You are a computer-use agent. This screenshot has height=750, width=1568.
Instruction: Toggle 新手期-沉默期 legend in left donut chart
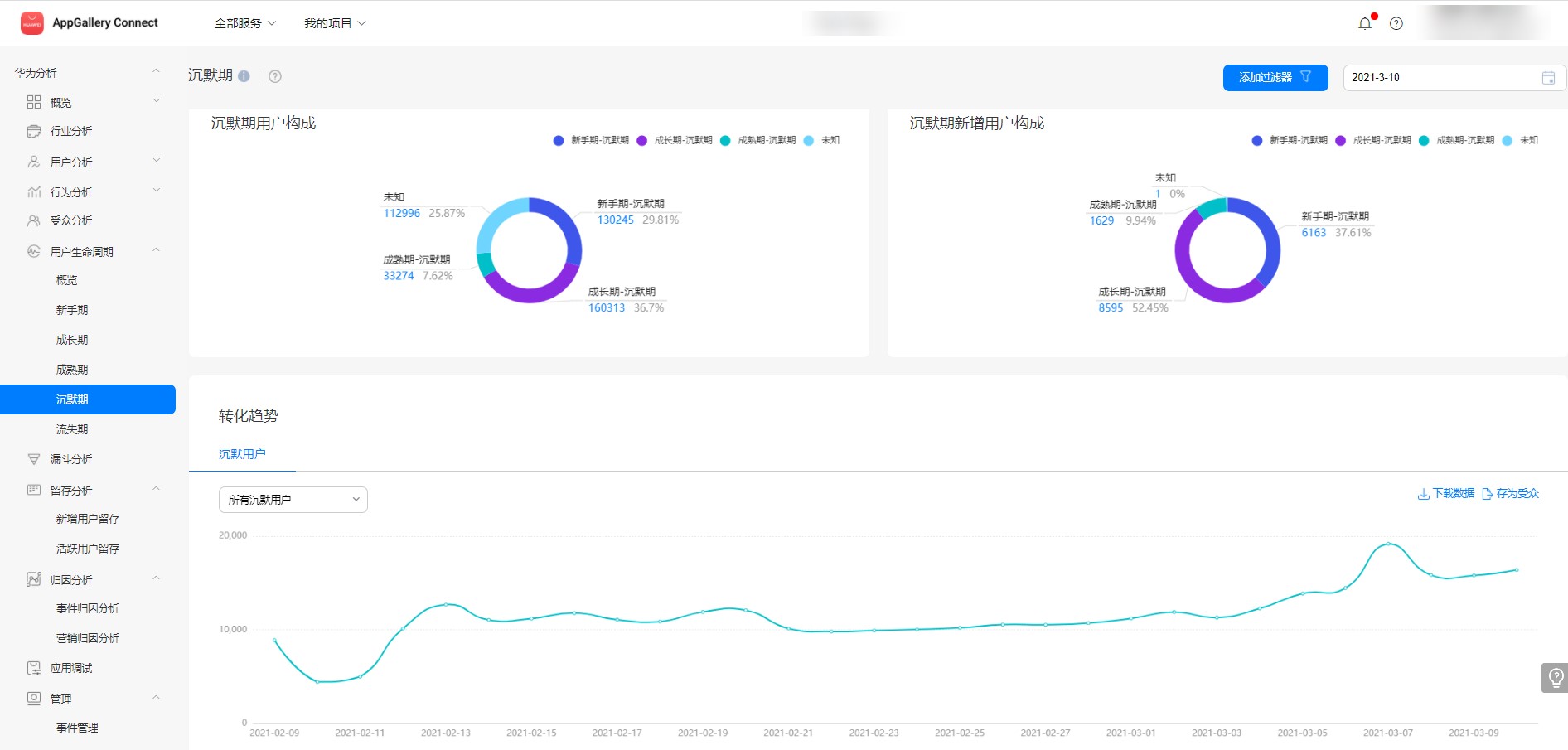pyautogui.click(x=592, y=141)
